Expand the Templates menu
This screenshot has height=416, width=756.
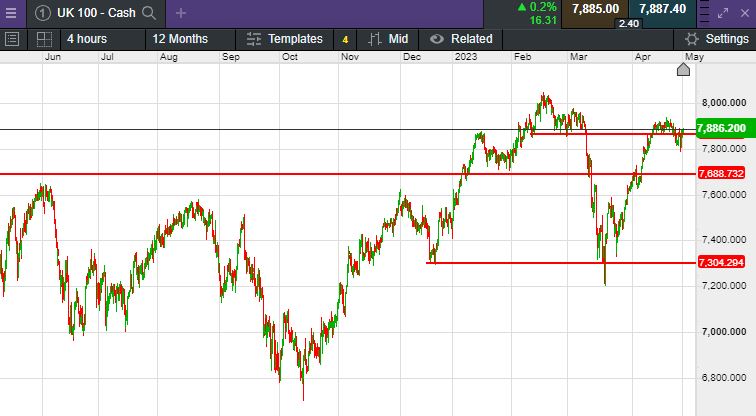[285, 39]
